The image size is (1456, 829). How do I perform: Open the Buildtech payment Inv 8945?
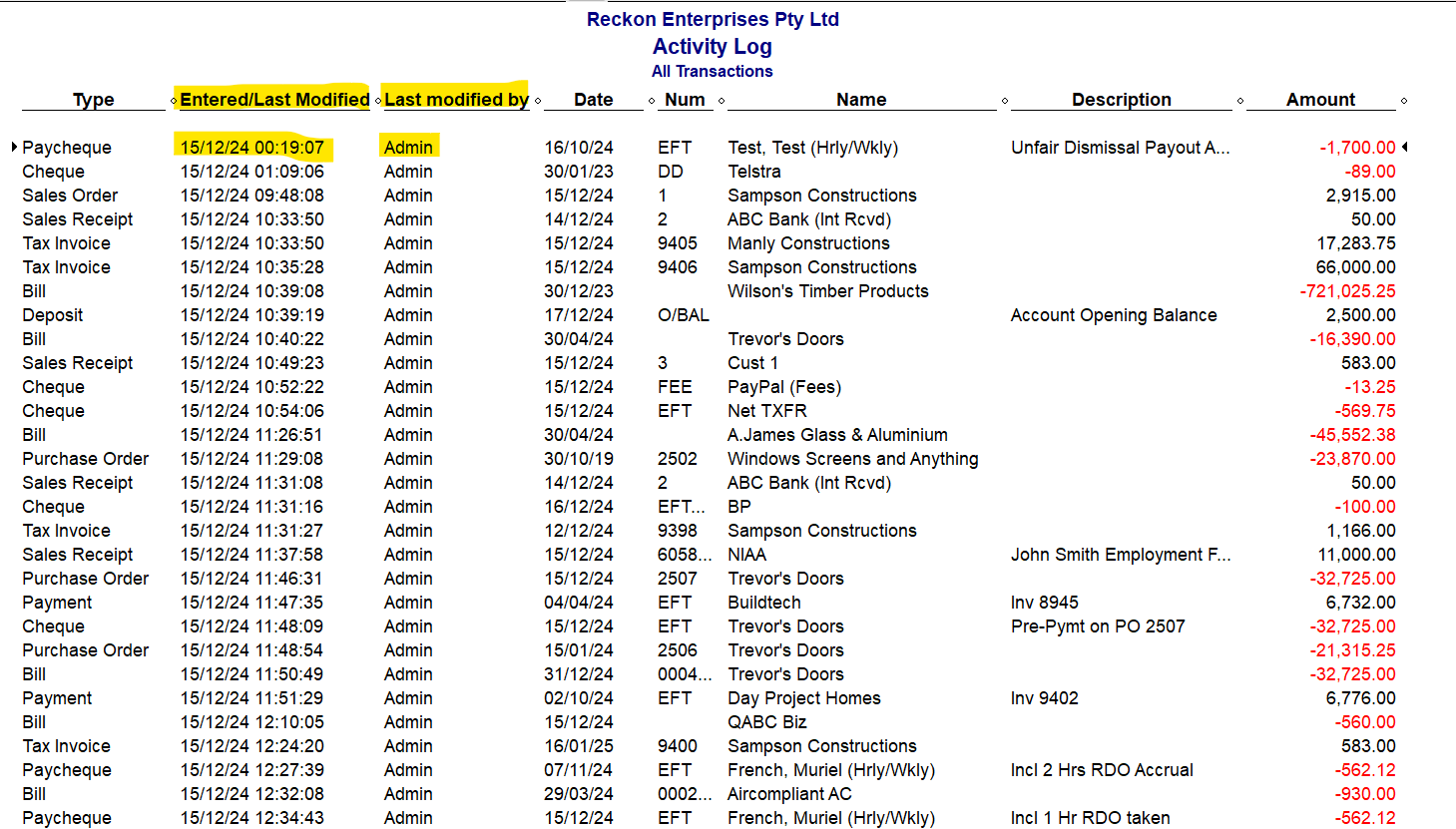(x=709, y=603)
